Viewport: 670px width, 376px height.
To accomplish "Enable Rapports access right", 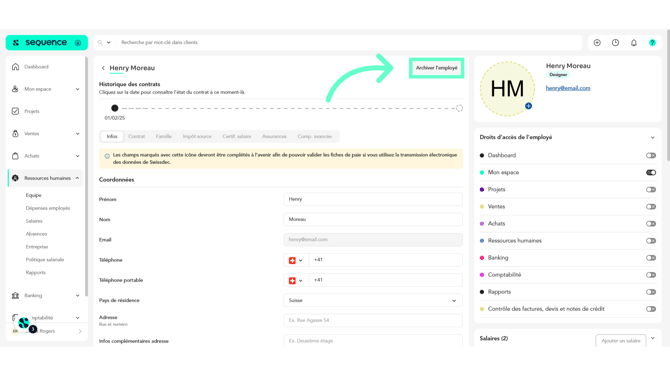I will point(651,292).
